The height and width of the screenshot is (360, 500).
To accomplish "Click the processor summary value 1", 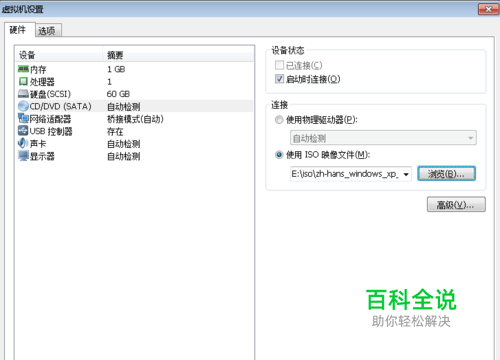I will coord(109,82).
